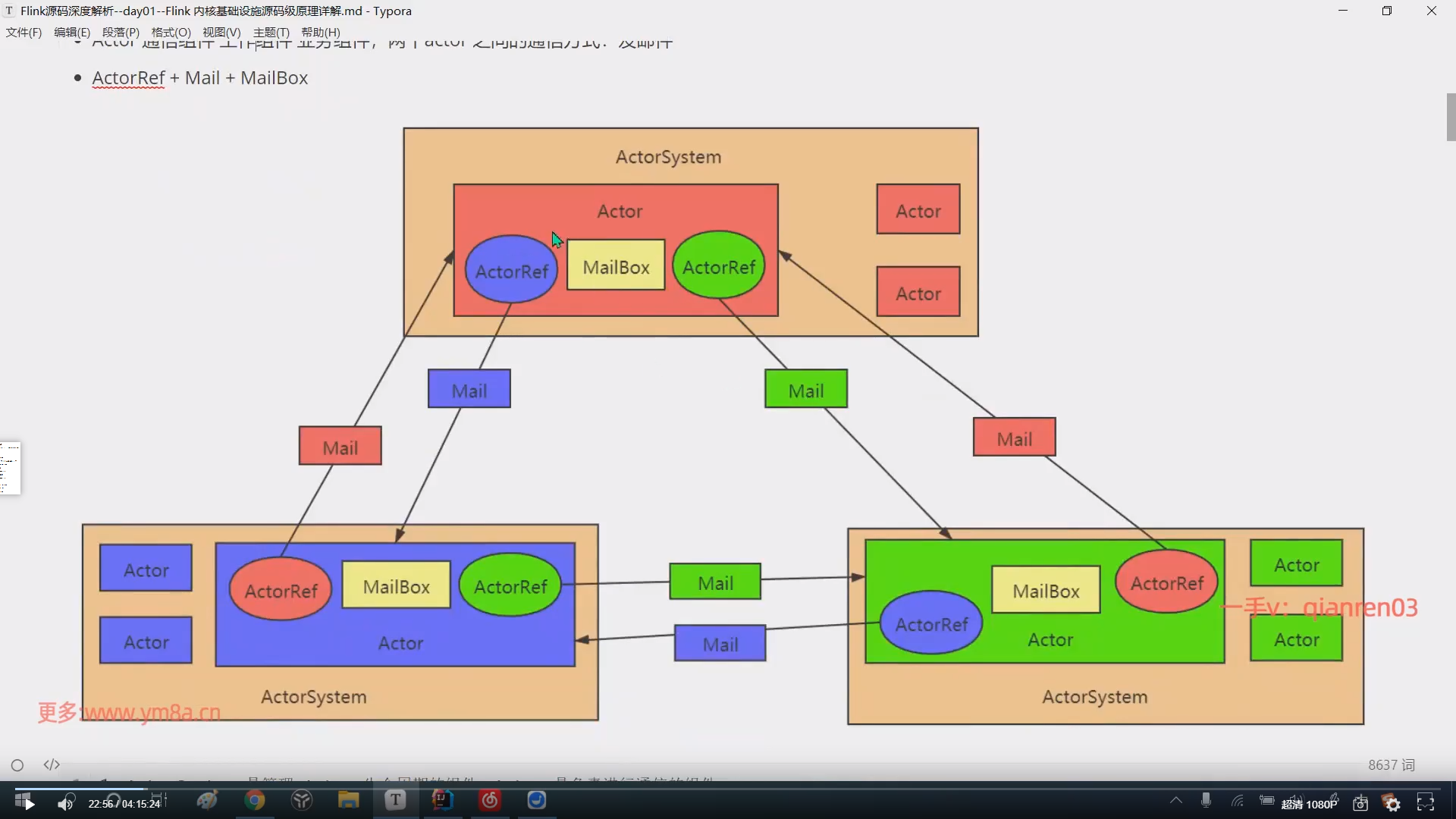This screenshot has width=1456, height=819.
Task: Toggle source code mode icon
Action: pyautogui.click(x=52, y=764)
